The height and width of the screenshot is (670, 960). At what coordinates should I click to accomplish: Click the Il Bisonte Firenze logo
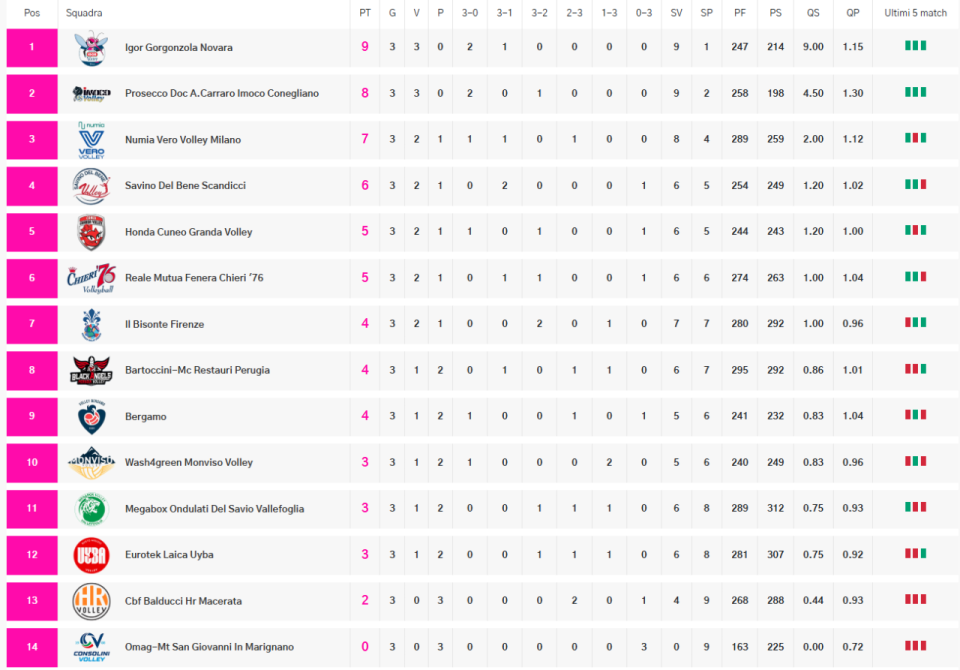pos(91,324)
